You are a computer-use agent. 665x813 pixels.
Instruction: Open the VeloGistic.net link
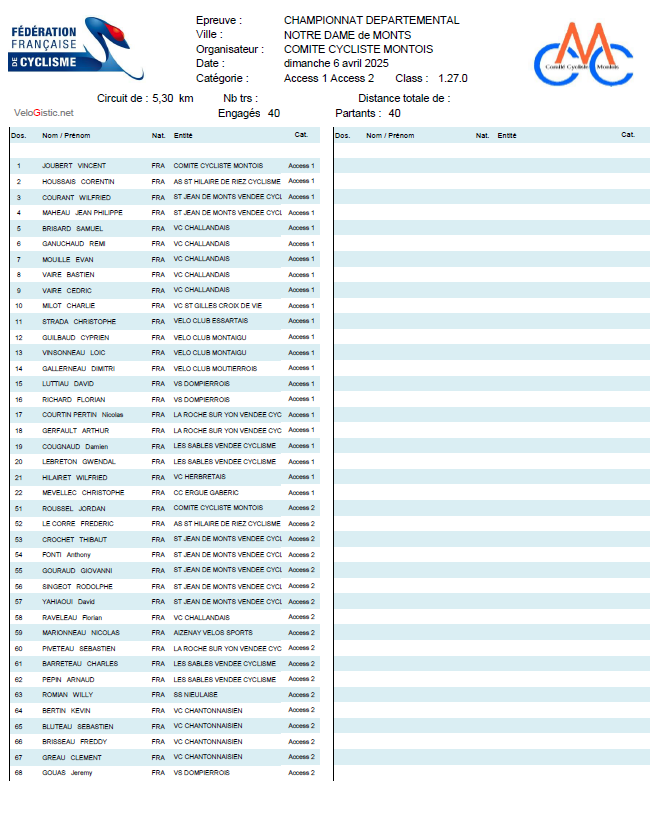(x=44, y=113)
